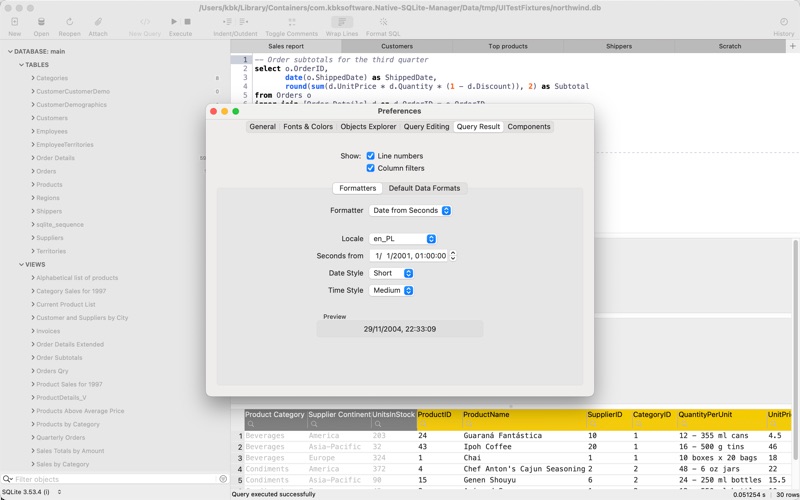This screenshot has width=800, height=500.
Task: Click the Format SQL toolbar icon
Action: tap(383, 22)
